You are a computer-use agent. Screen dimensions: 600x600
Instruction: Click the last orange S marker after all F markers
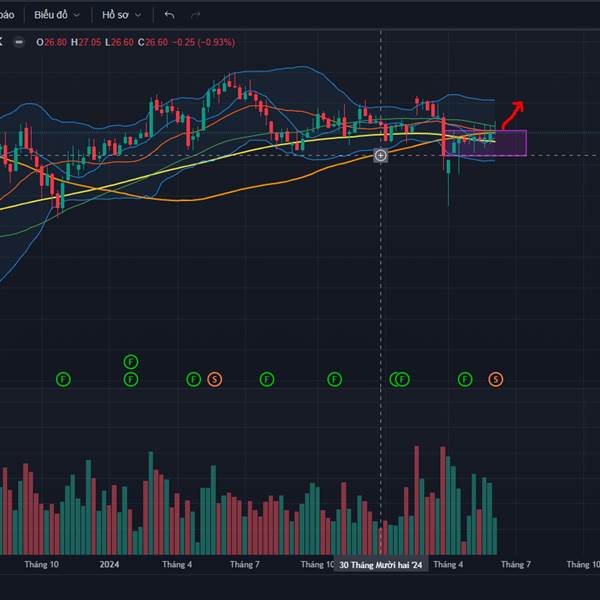coord(496,380)
